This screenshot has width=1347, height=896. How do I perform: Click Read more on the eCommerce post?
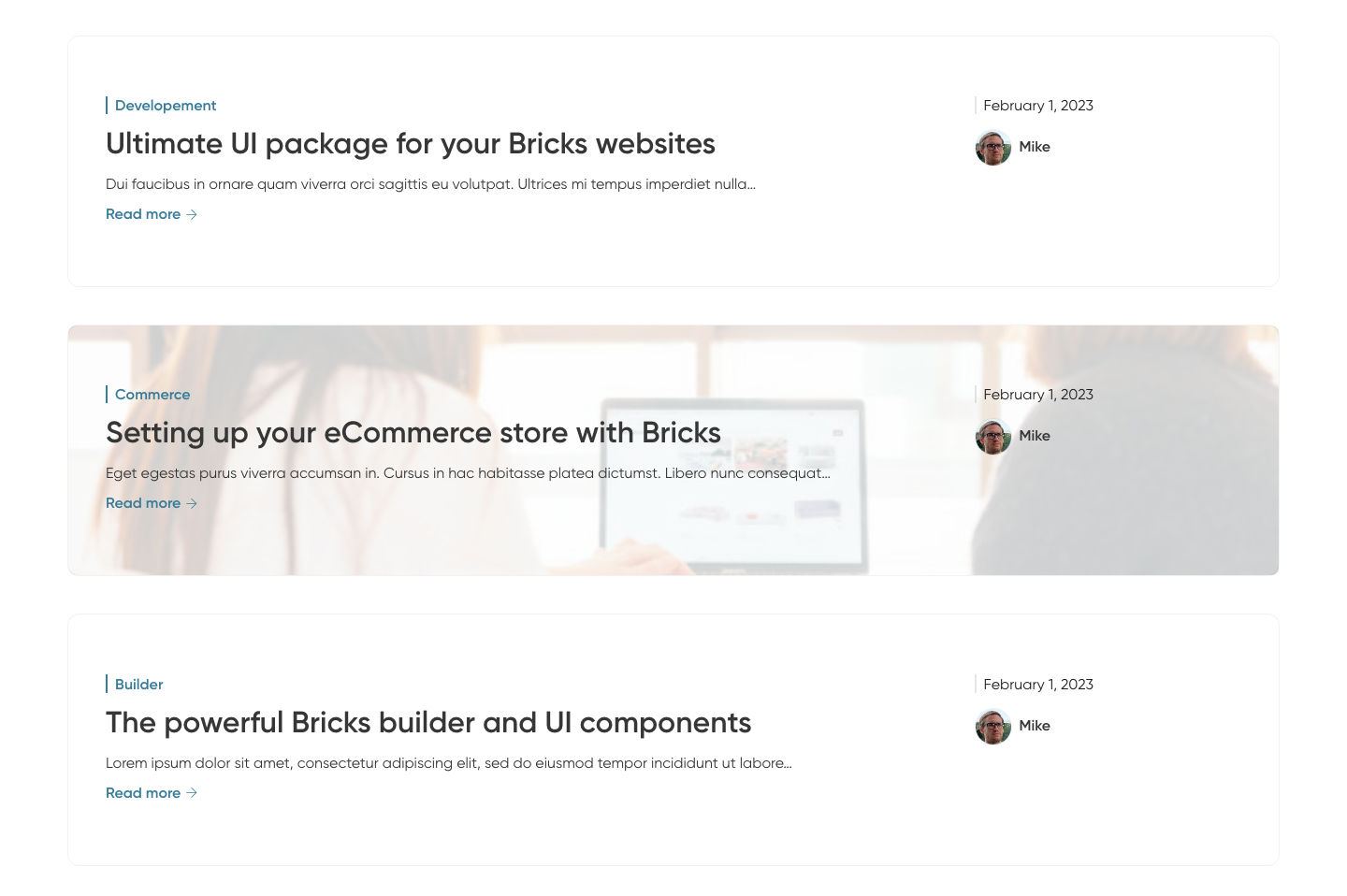click(143, 503)
